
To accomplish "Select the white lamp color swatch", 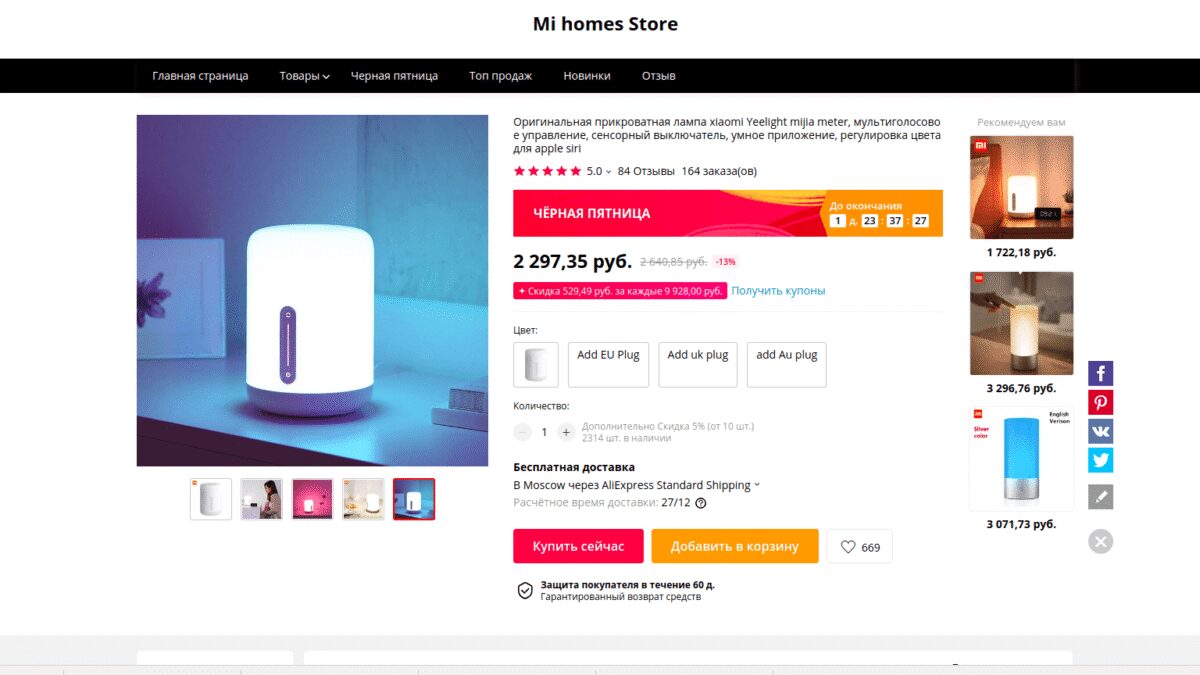I will [x=536, y=364].
